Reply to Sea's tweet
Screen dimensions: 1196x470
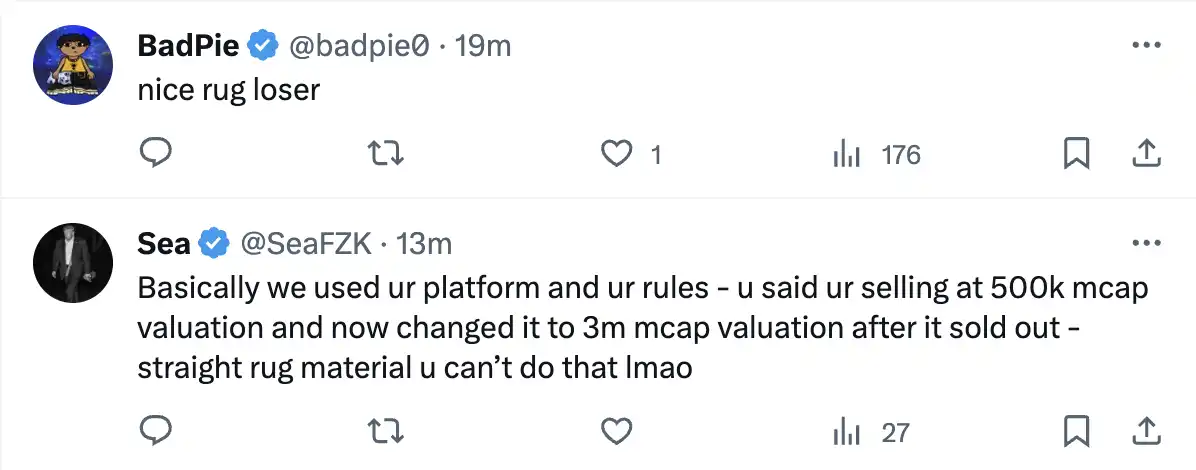(155, 431)
